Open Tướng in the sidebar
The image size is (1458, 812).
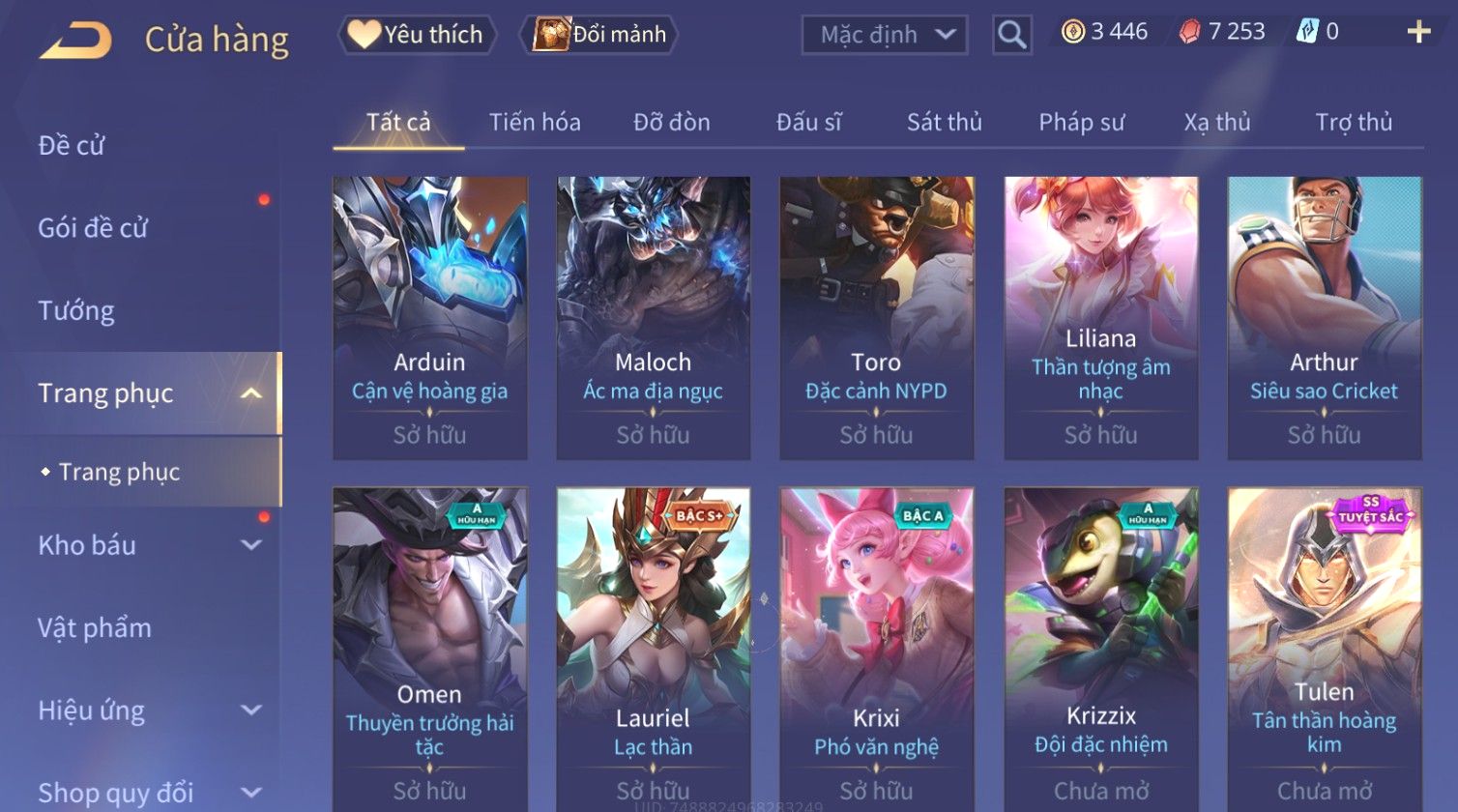click(x=76, y=311)
